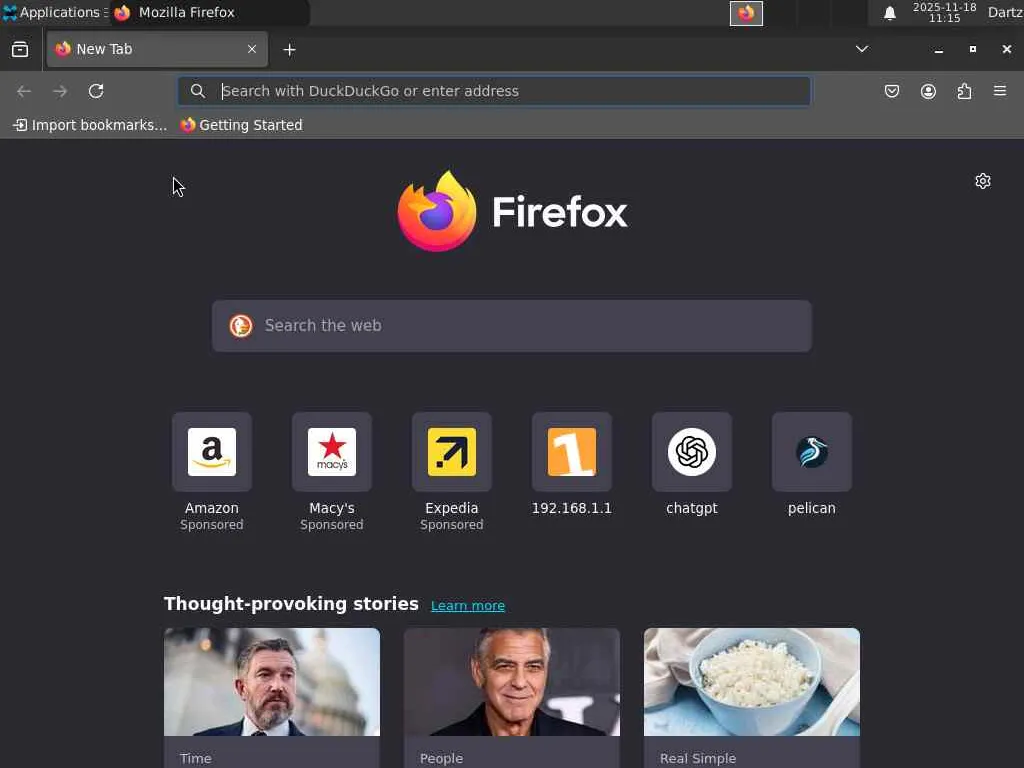
Task: Reload the current page
Action: click(x=96, y=91)
